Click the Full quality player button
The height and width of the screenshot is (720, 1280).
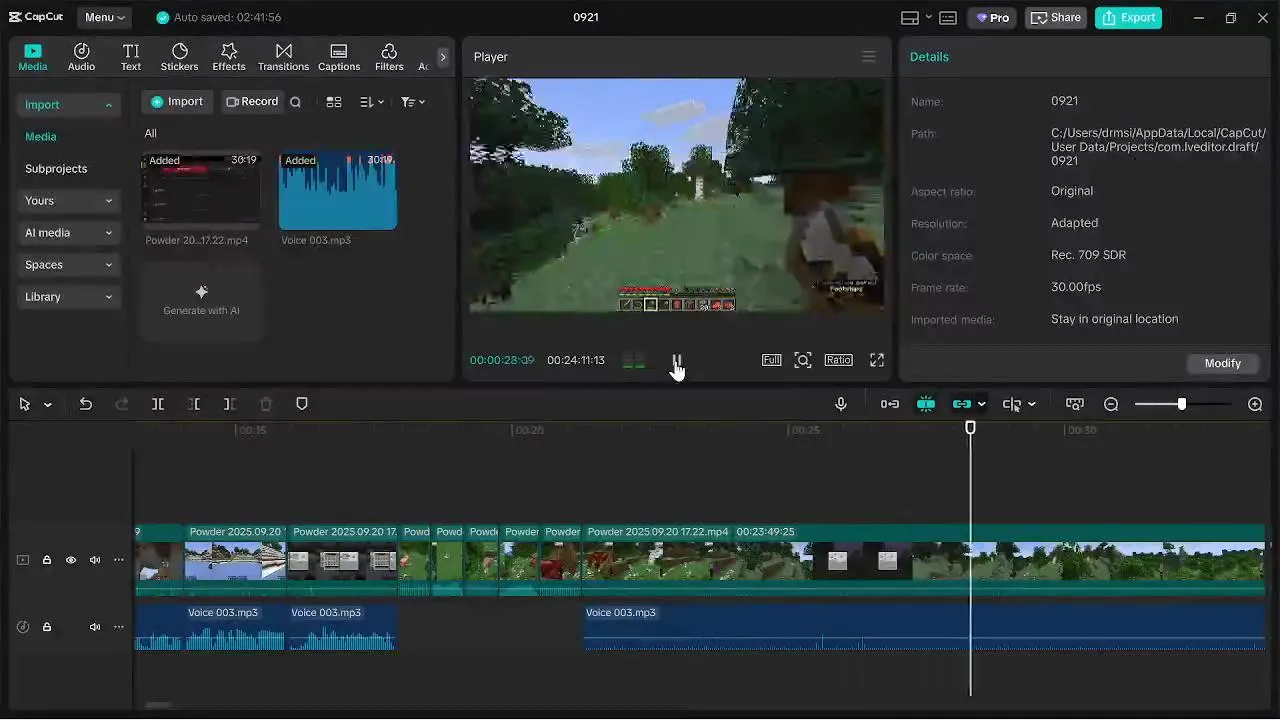click(x=771, y=360)
